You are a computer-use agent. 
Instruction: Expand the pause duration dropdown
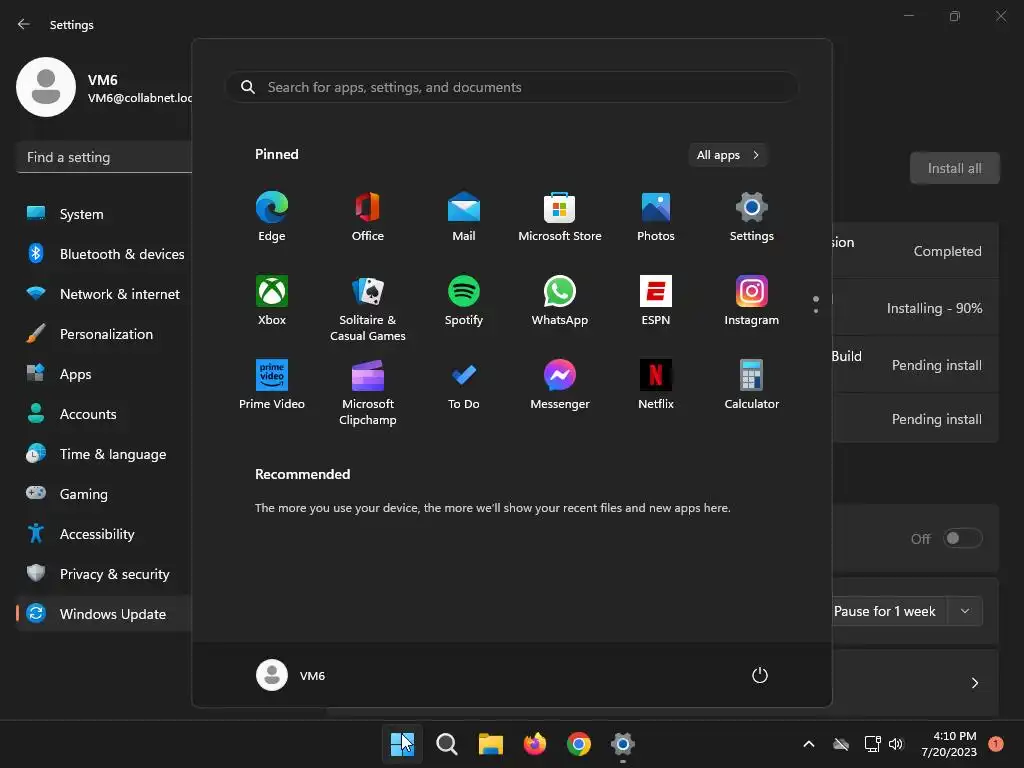(965, 611)
